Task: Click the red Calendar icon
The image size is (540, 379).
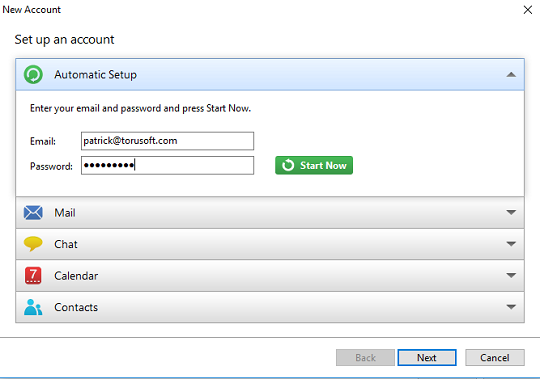Action: [x=33, y=275]
